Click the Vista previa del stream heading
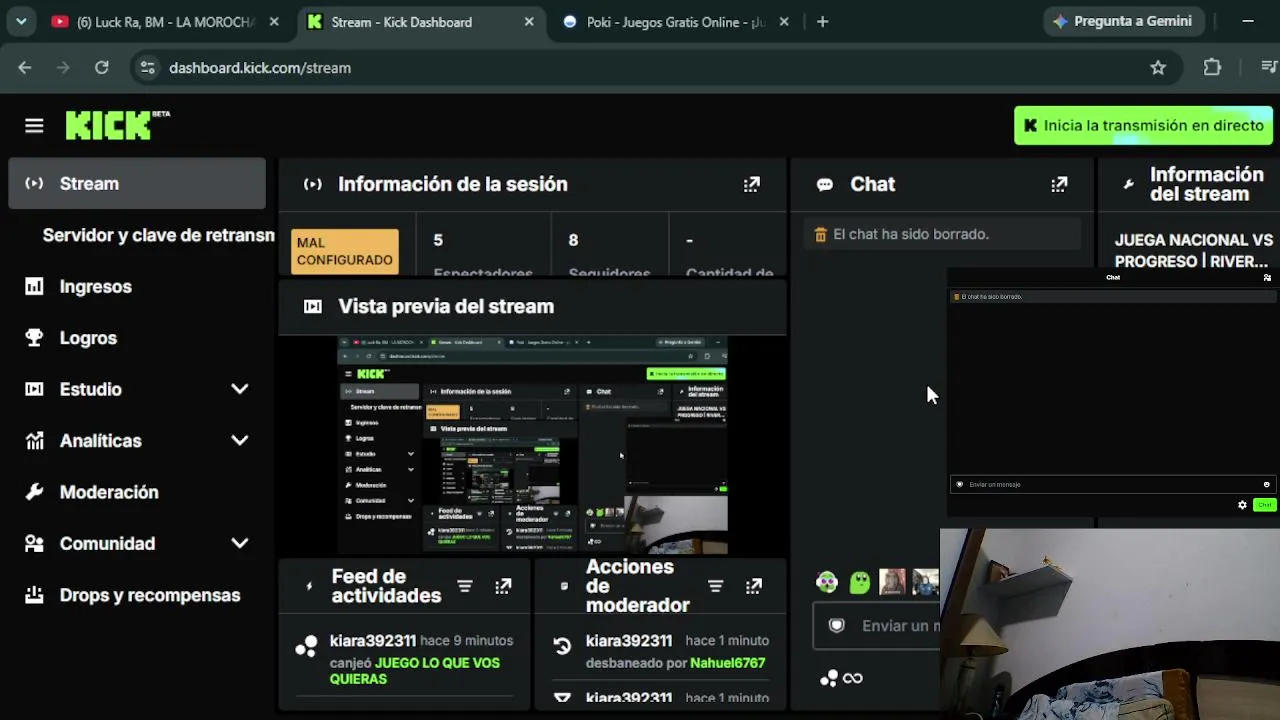The image size is (1280, 720). [446, 307]
